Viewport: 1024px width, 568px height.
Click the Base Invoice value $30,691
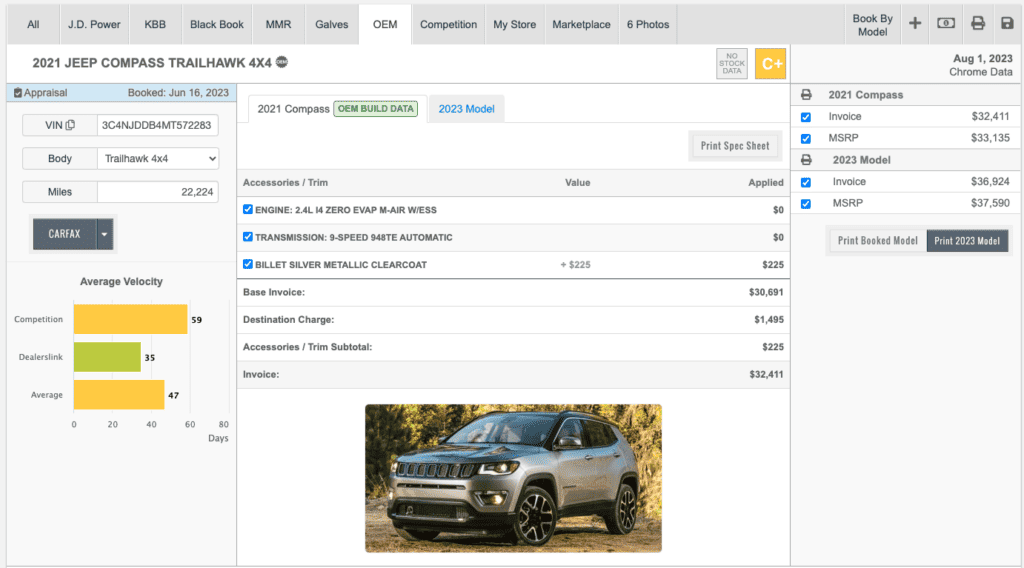[766, 292]
